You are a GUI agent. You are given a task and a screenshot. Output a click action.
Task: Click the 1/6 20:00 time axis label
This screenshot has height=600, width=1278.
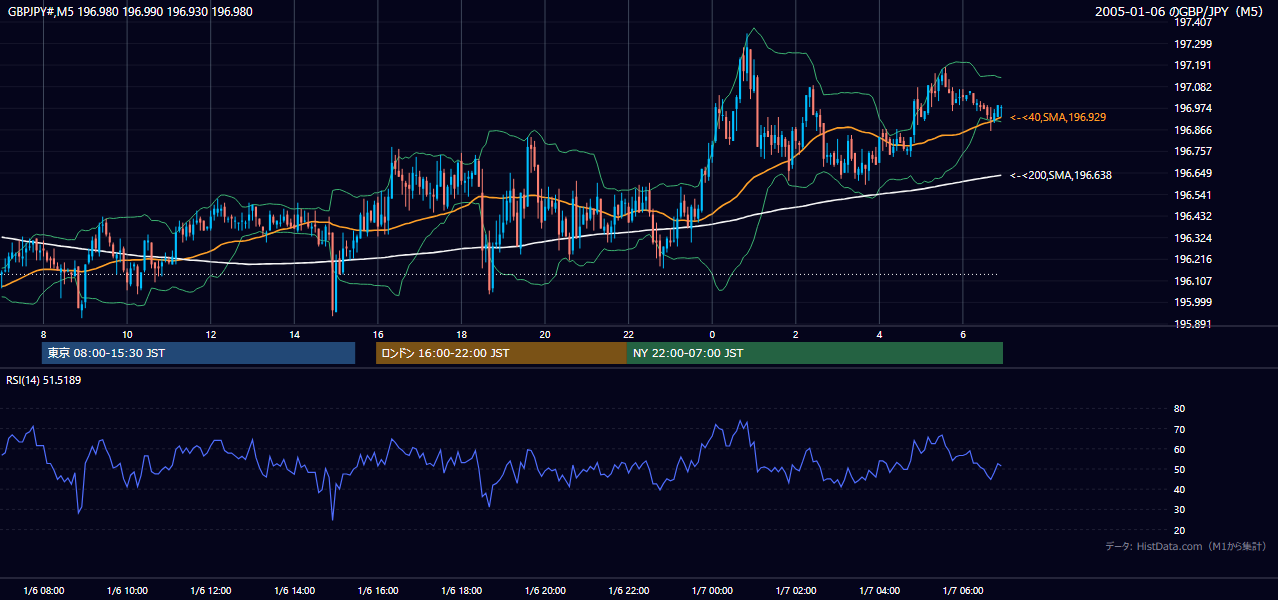[544, 591]
